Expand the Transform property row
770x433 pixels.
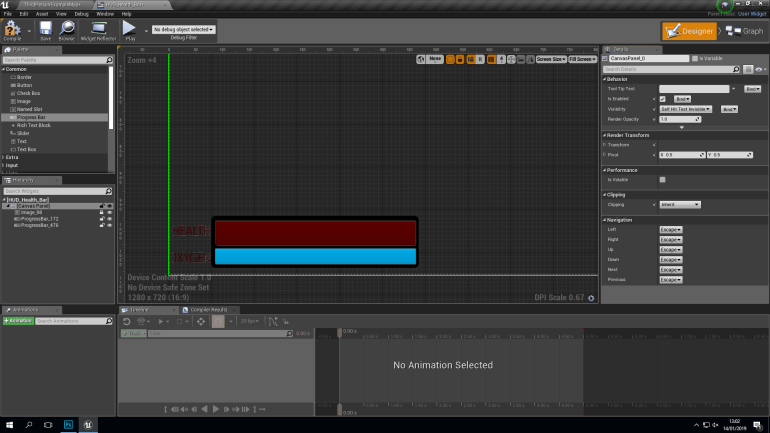pyautogui.click(x=605, y=145)
